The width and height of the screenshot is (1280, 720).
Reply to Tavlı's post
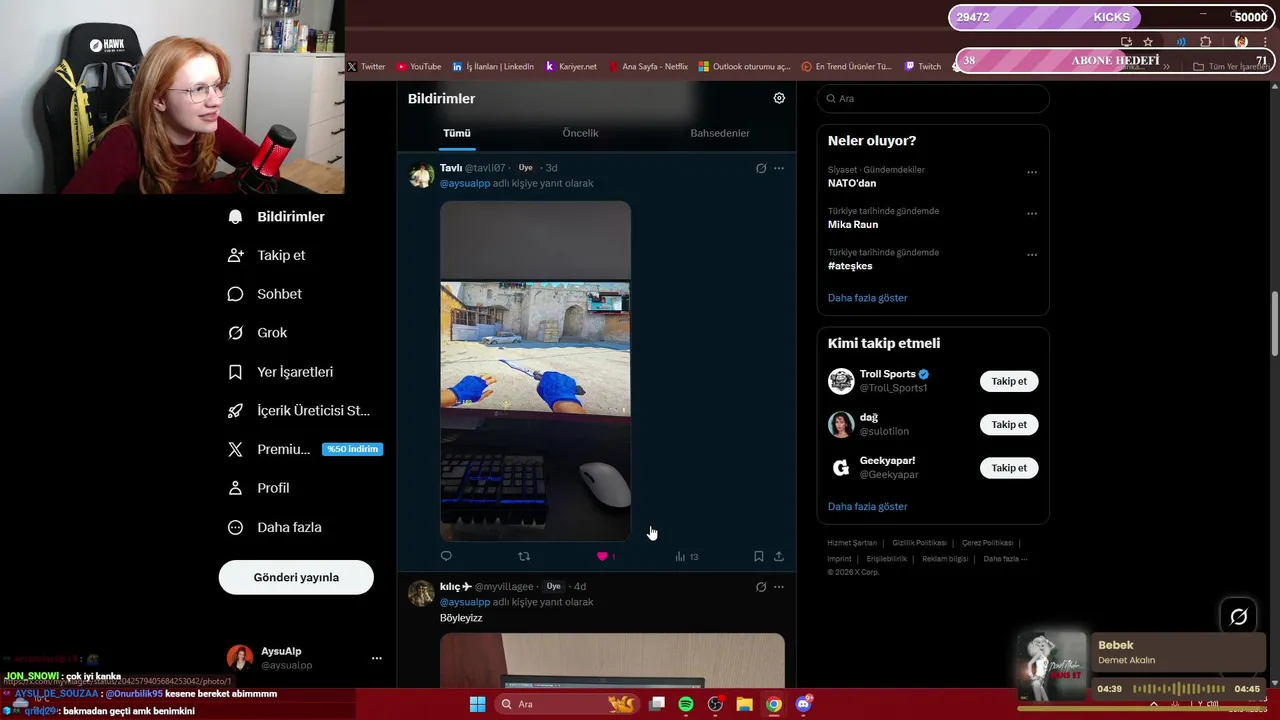pyautogui.click(x=446, y=556)
